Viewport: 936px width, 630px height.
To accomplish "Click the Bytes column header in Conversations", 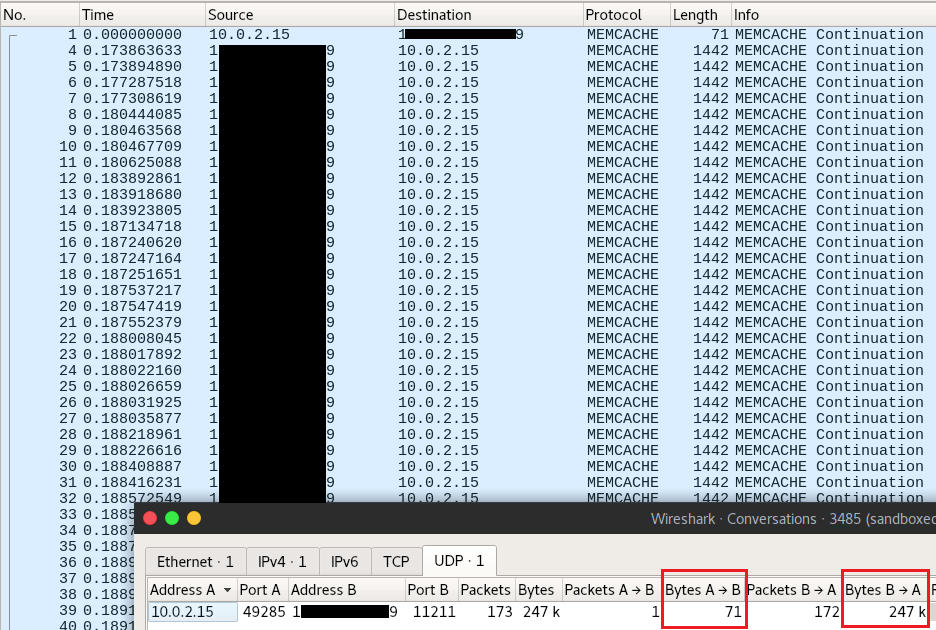I will [x=538, y=590].
